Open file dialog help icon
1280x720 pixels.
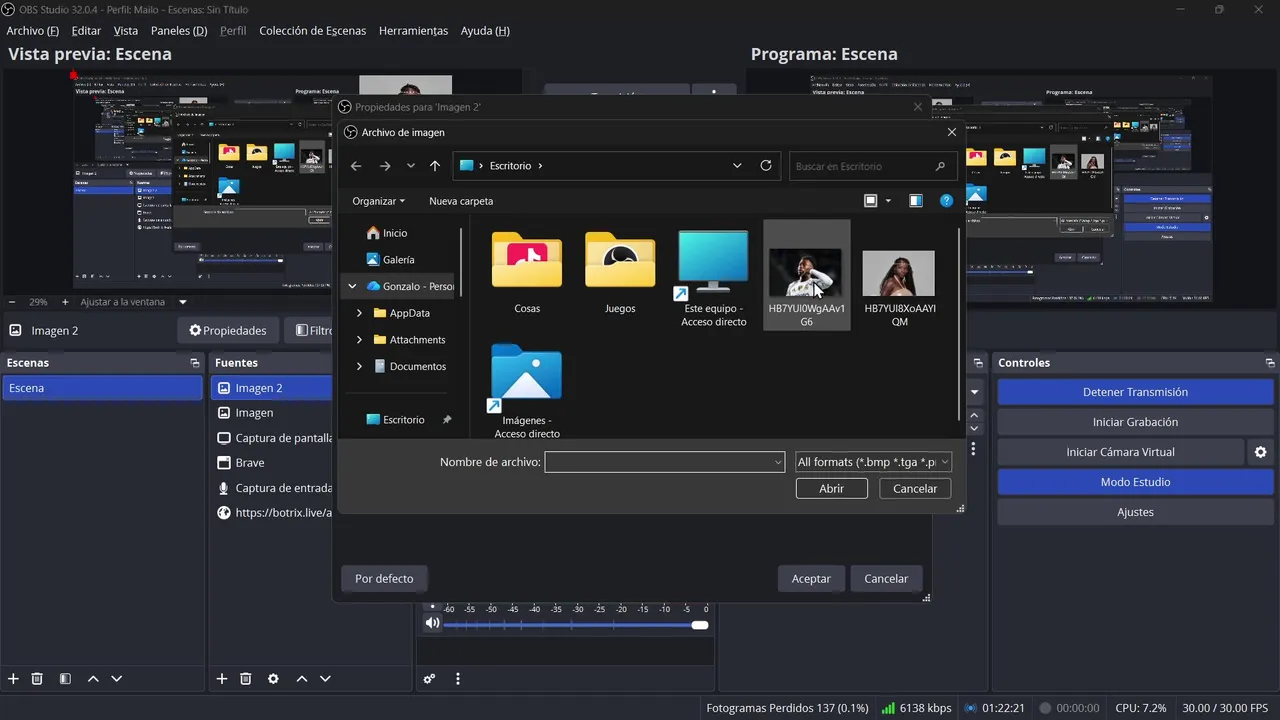coord(946,201)
